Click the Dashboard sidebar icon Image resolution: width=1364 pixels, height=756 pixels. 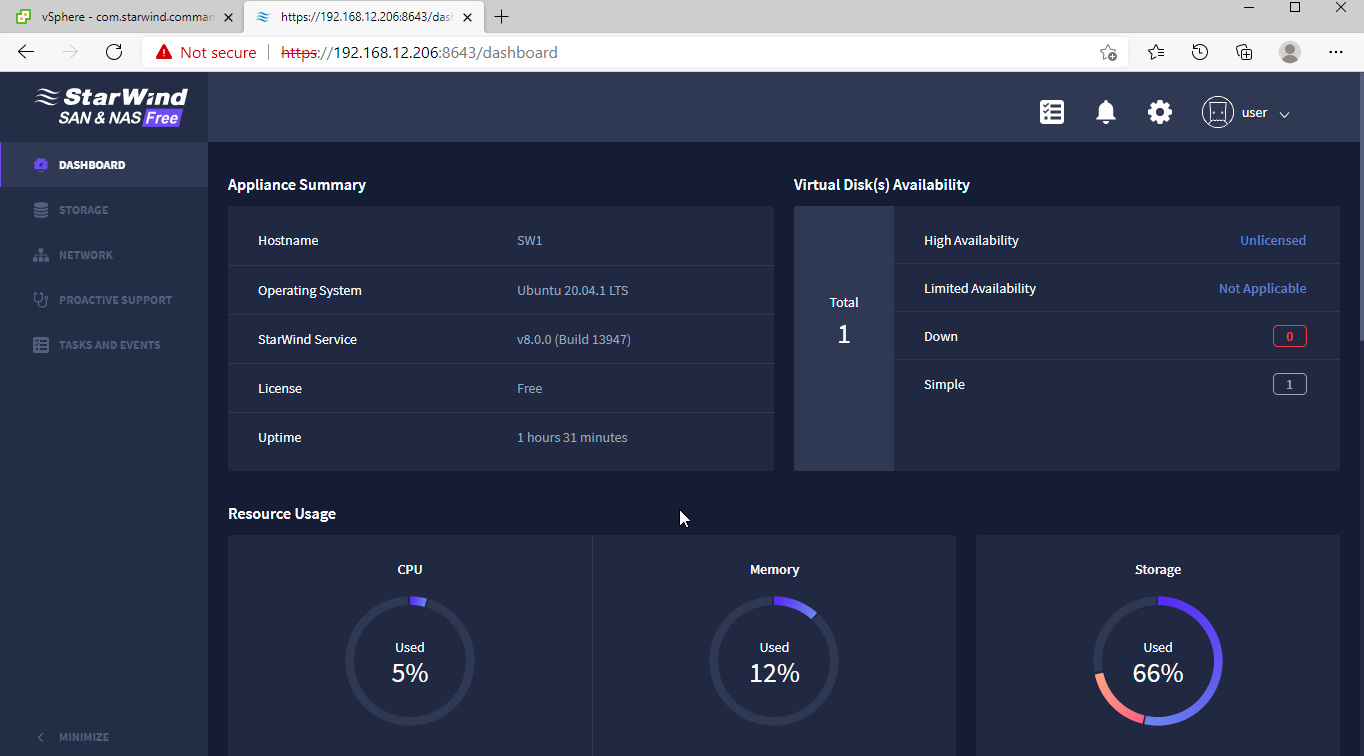[41, 165]
